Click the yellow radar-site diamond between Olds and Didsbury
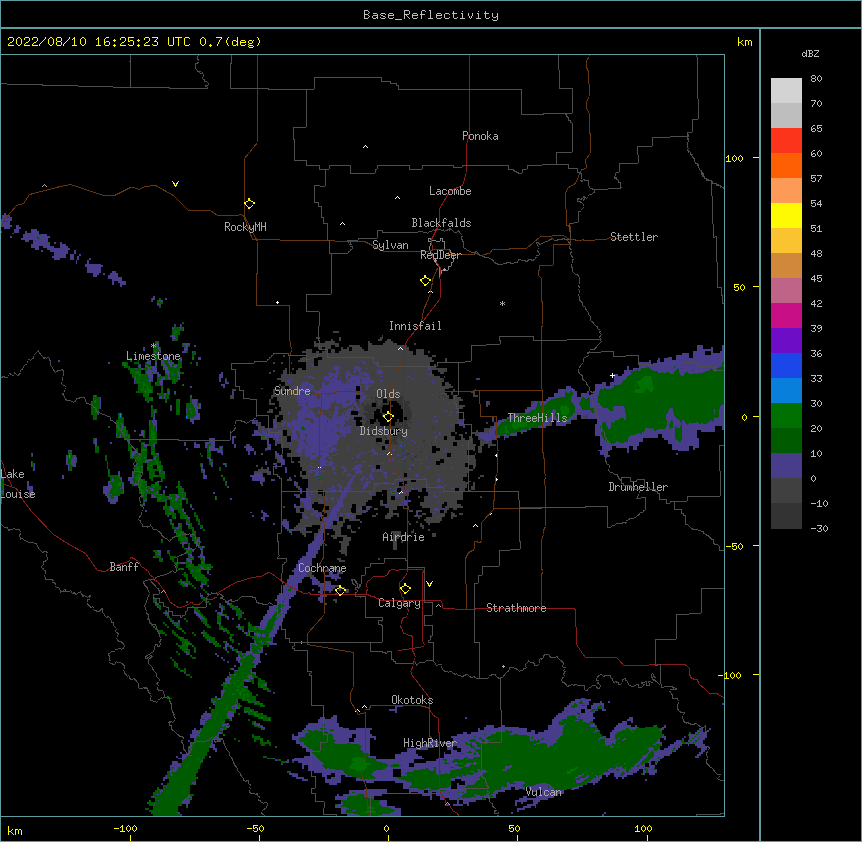Viewport: 862px width, 842px height. 388,417
